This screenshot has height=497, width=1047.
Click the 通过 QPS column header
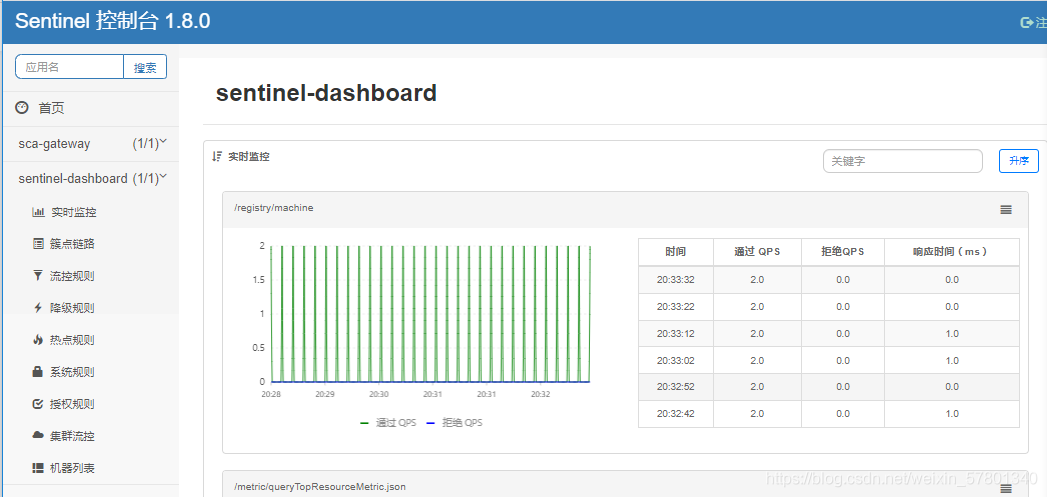click(757, 252)
